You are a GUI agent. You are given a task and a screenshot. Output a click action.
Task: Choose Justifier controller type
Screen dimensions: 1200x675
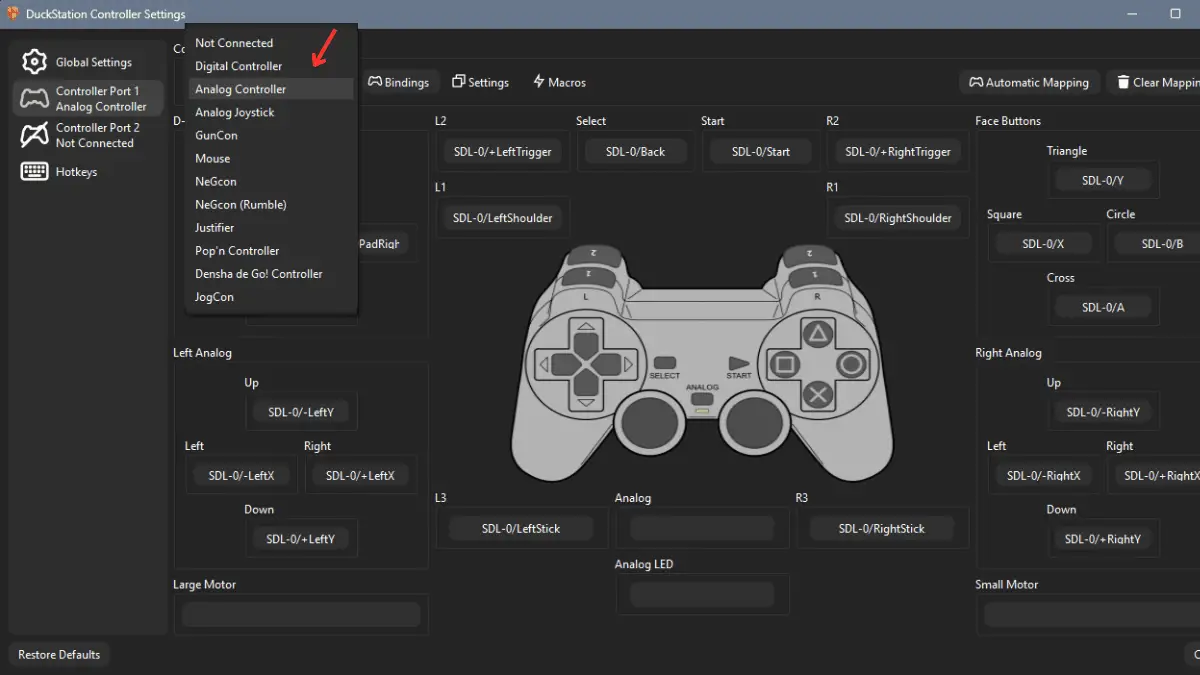pyautogui.click(x=271, y=227)
